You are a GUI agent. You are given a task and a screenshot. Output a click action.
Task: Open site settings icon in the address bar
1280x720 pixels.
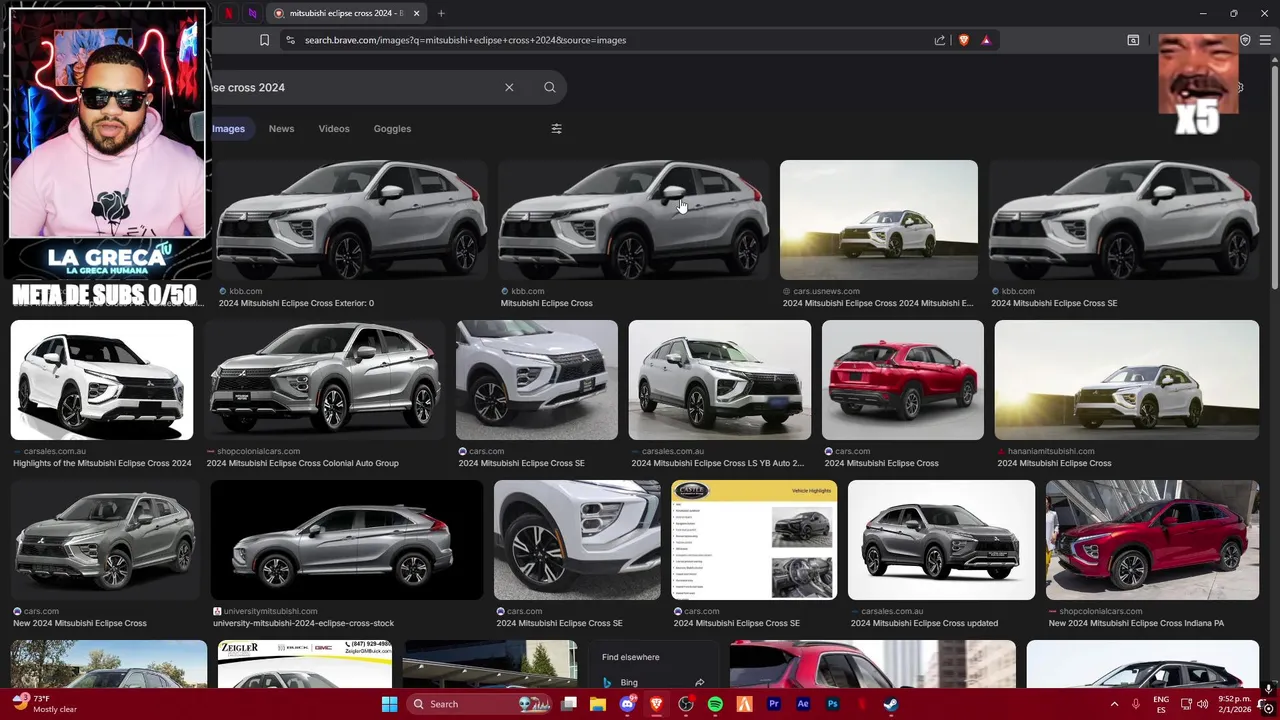click(290, 40)
